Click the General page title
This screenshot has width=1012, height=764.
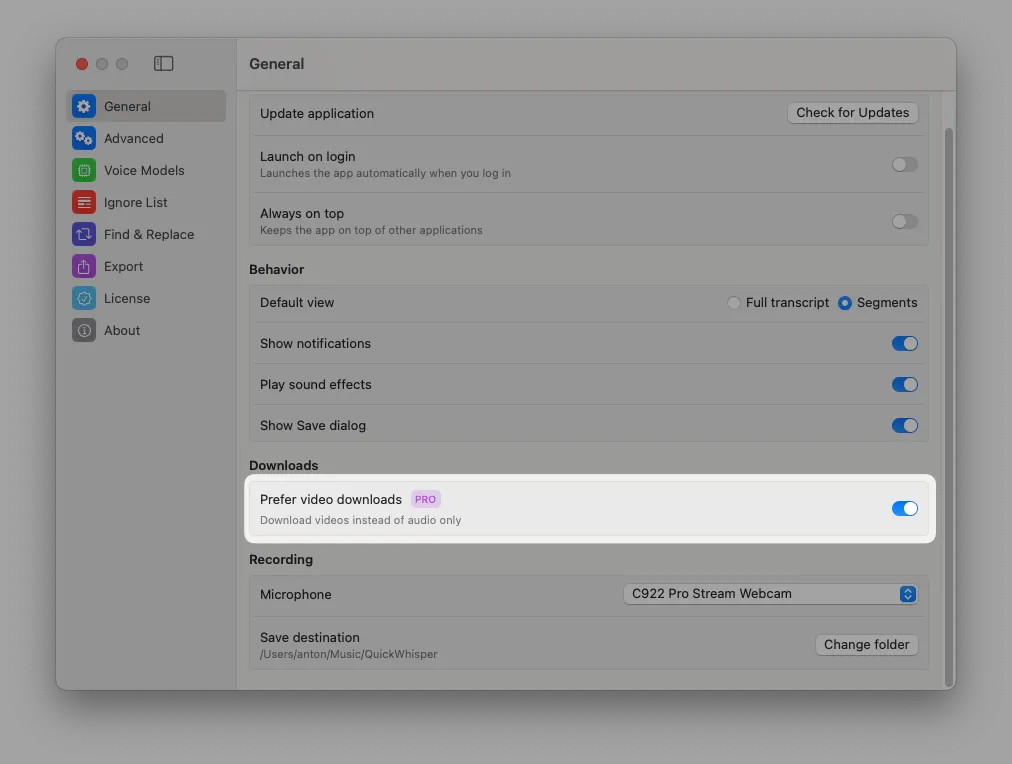pyautogui.click(x=276, y=64)
